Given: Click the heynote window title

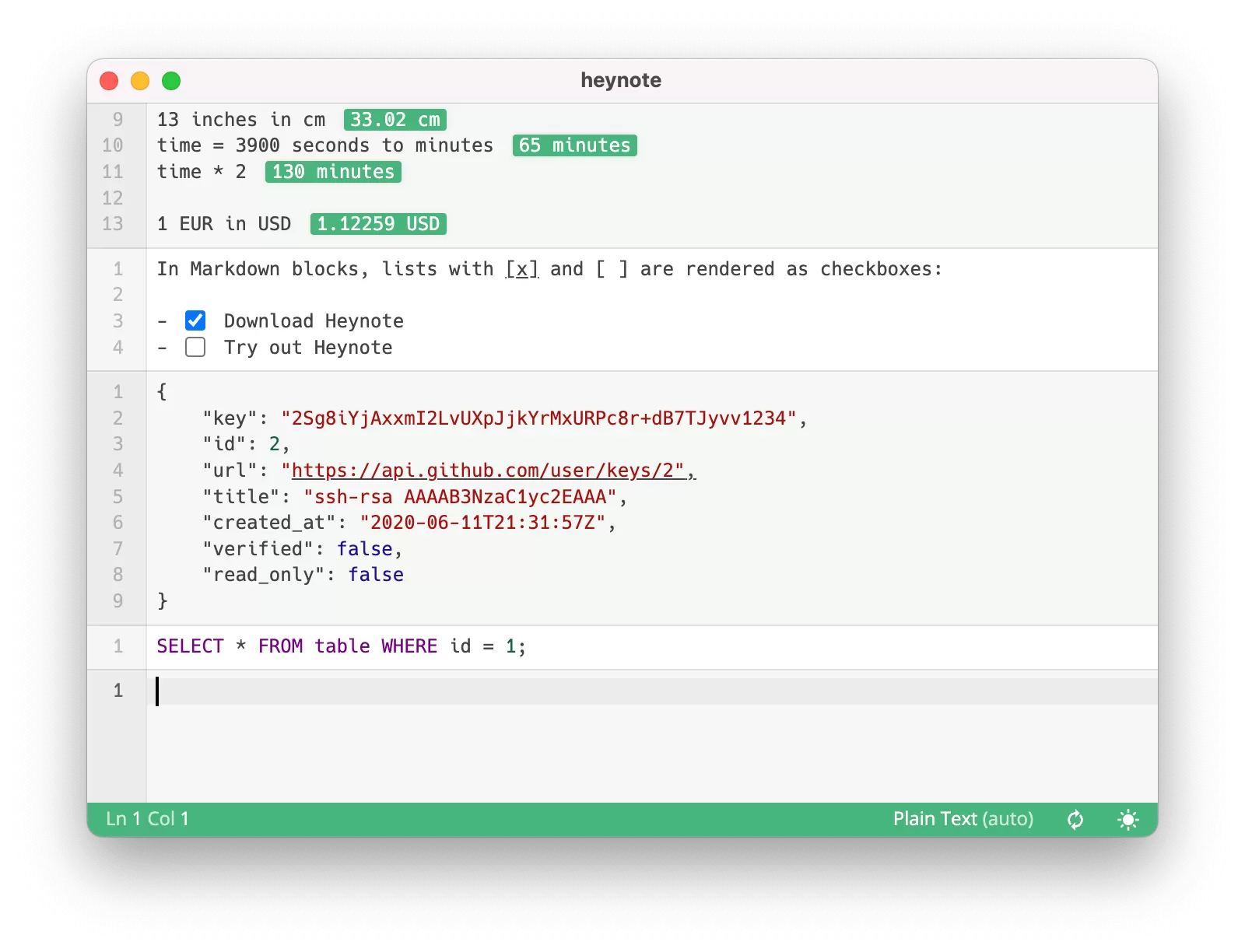Looking at the screenshot, I should 621,80.
